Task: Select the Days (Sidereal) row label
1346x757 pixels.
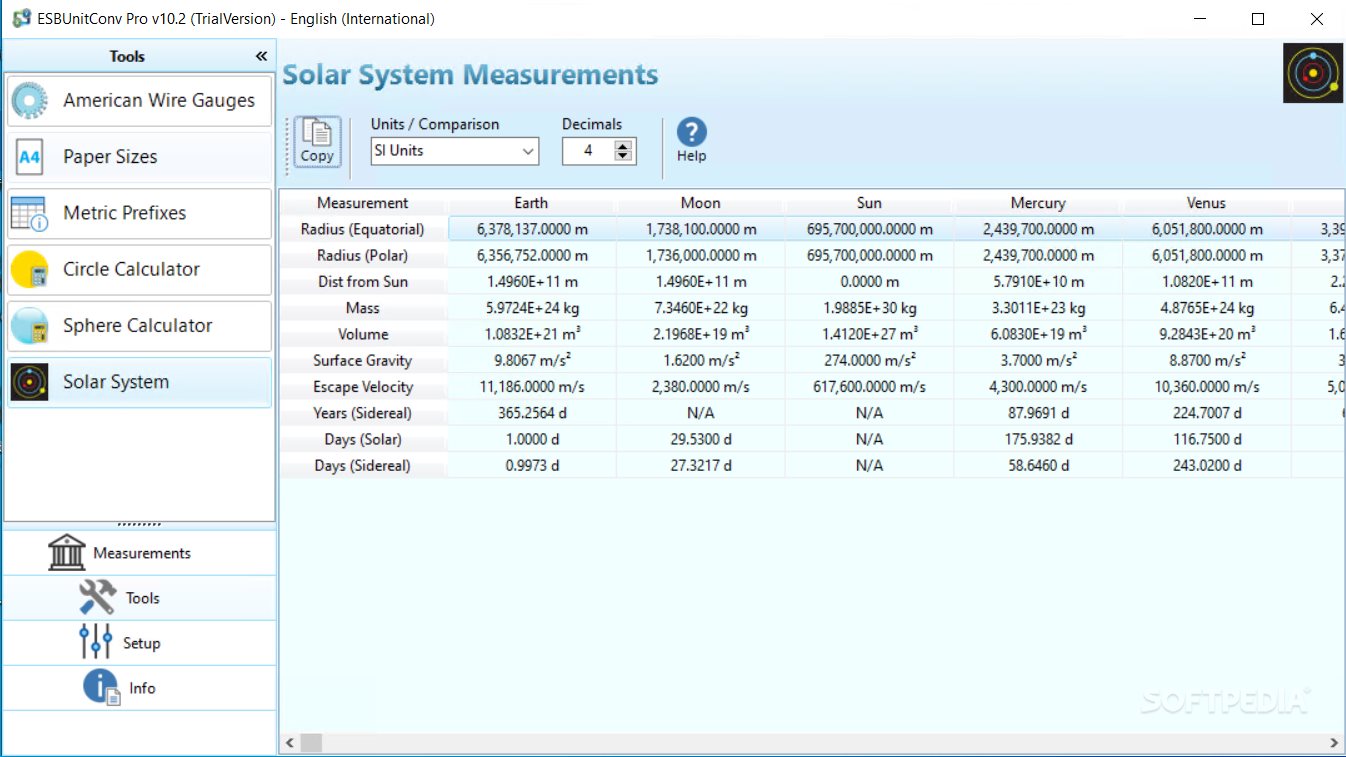Action: point(363,466)
